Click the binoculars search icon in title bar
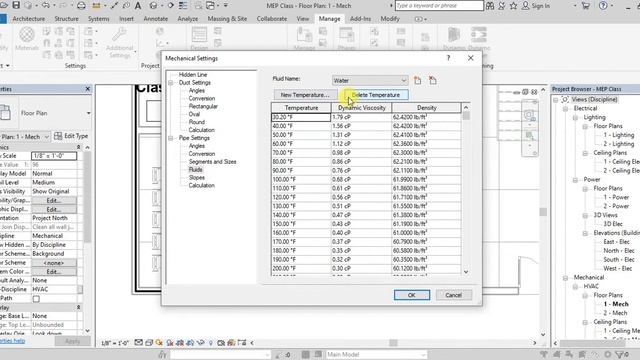This screenshot has height=360, width=640. [489, 6]
